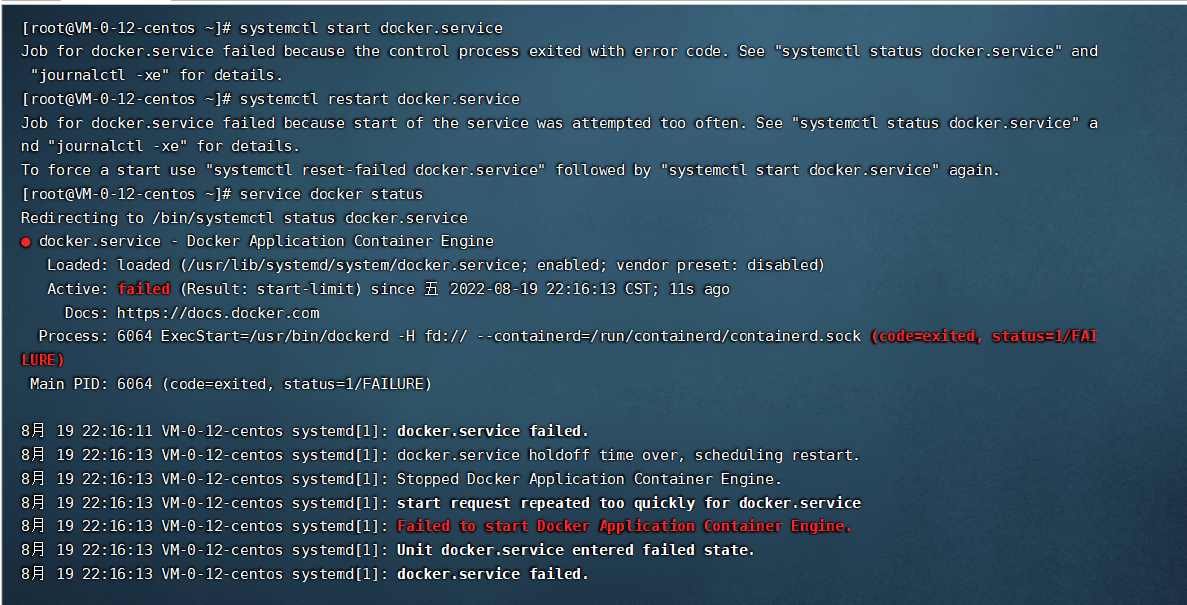Screen dimensions: 1187x605
Task: Click the "systemctl start docker.service" command text
Action: (x=371, y=28)
